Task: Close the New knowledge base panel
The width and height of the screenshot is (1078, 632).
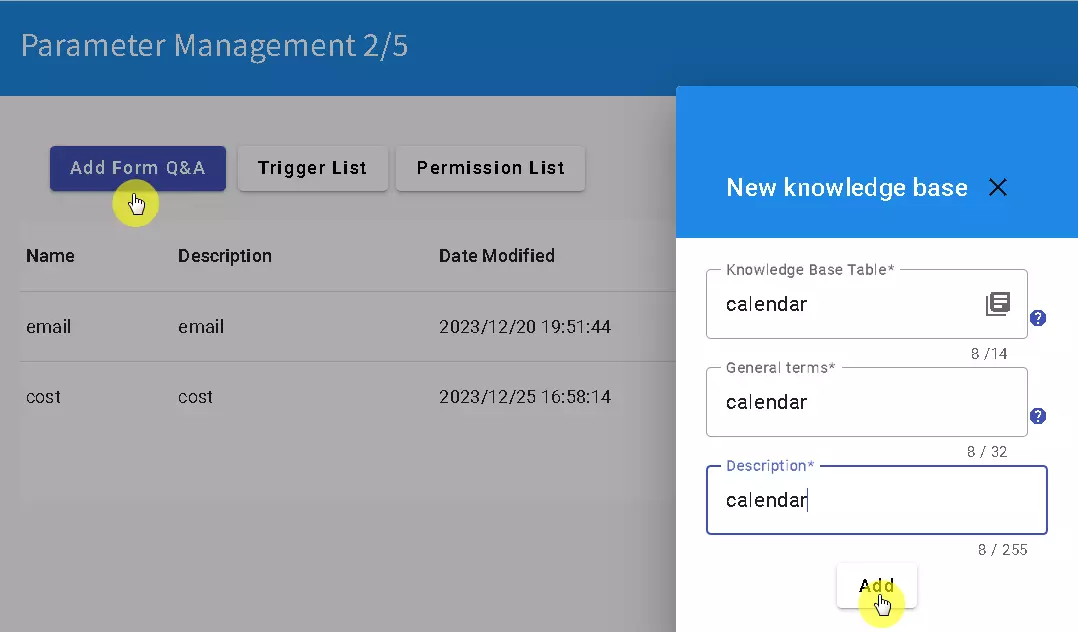Action: tap(997, 187)
